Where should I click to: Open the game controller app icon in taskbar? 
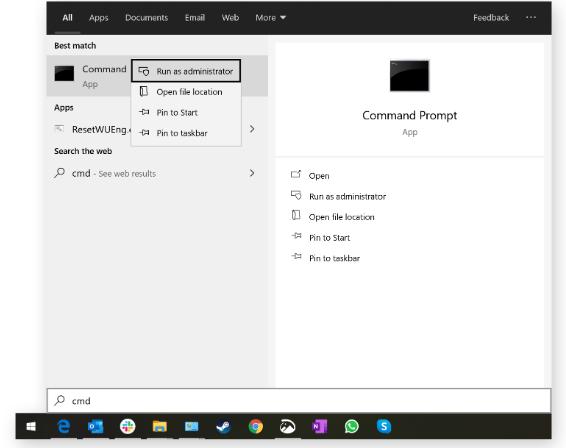point(288,426)
